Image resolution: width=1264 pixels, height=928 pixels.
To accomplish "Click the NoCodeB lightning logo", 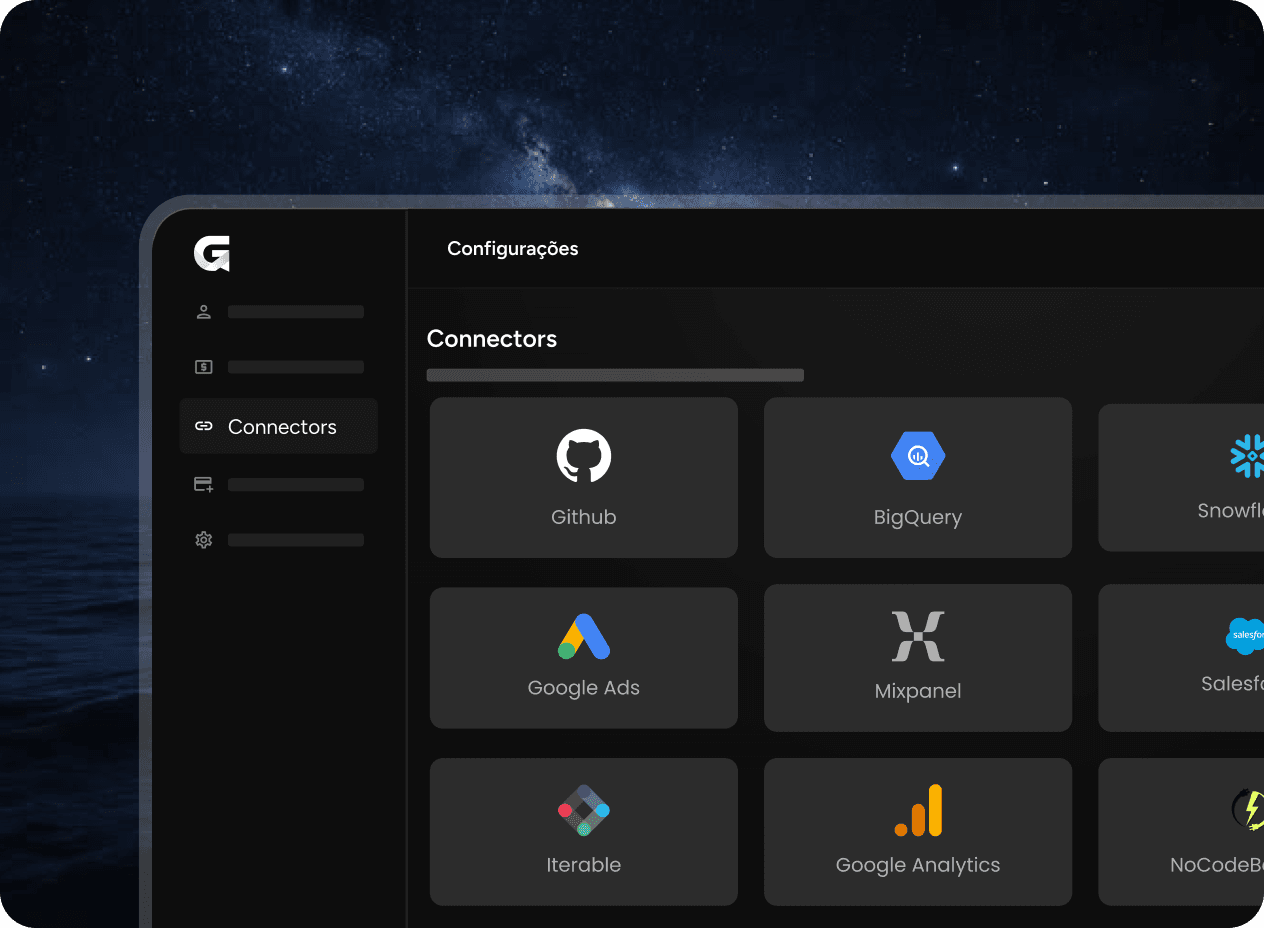I will (1248, 809).
